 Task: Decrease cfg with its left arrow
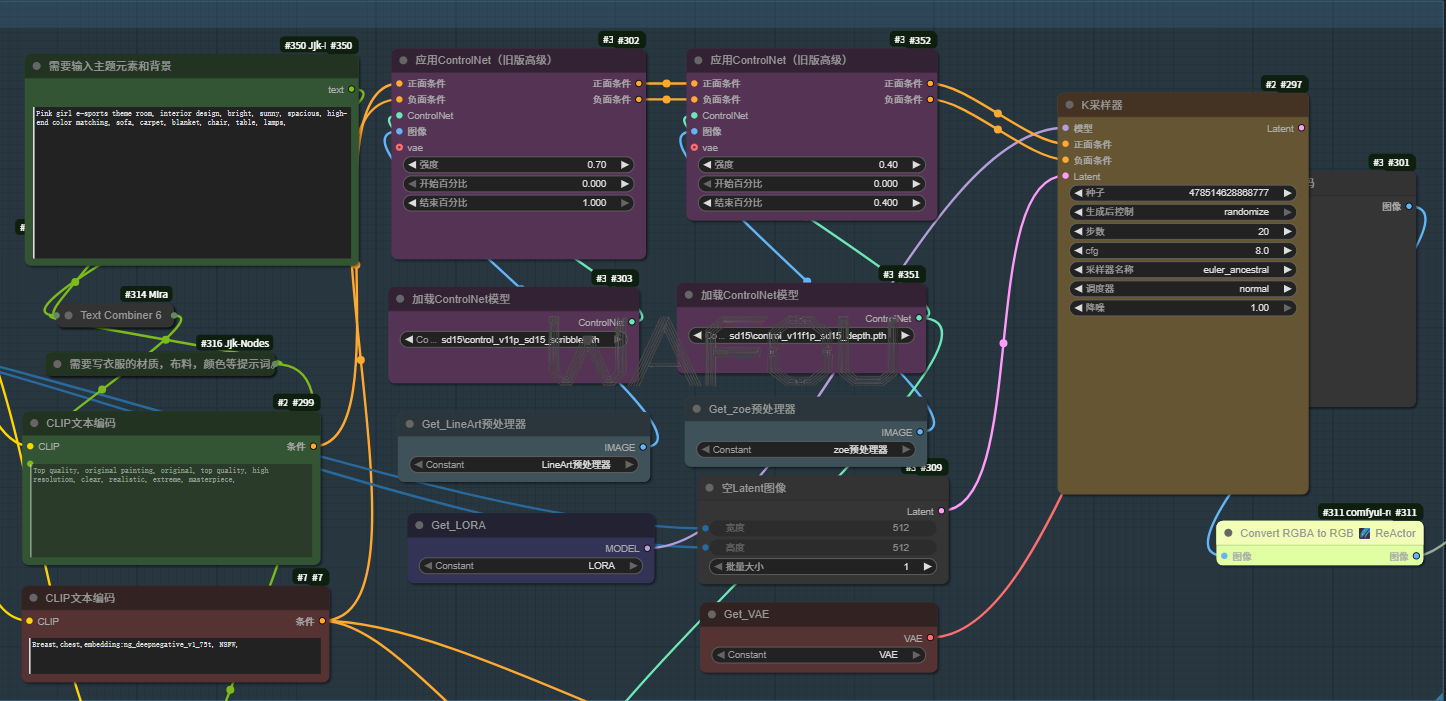point(1077,251)
